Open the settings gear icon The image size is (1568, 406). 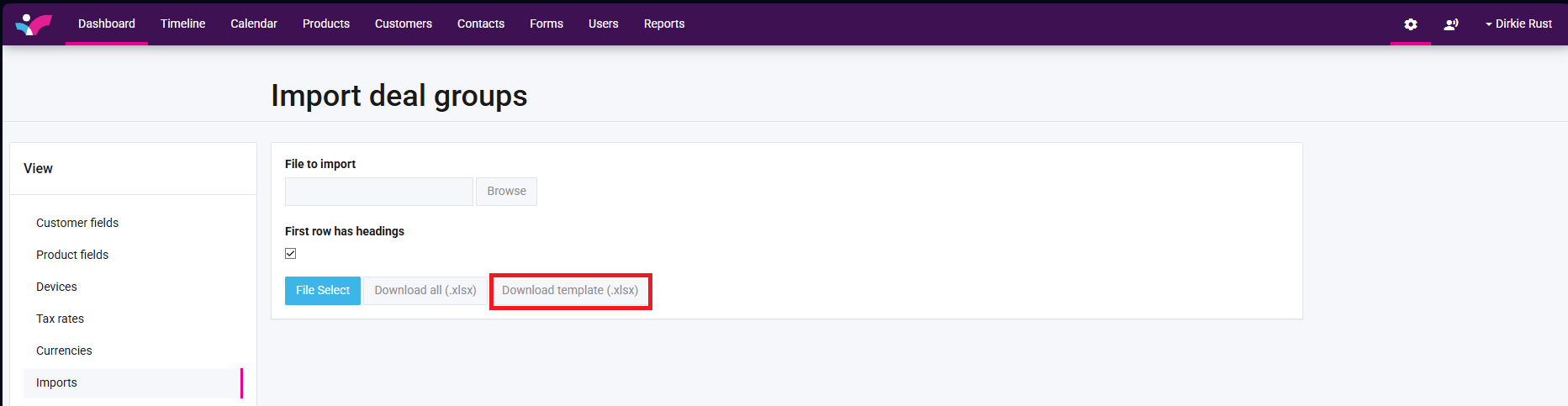coord(1411,24)
